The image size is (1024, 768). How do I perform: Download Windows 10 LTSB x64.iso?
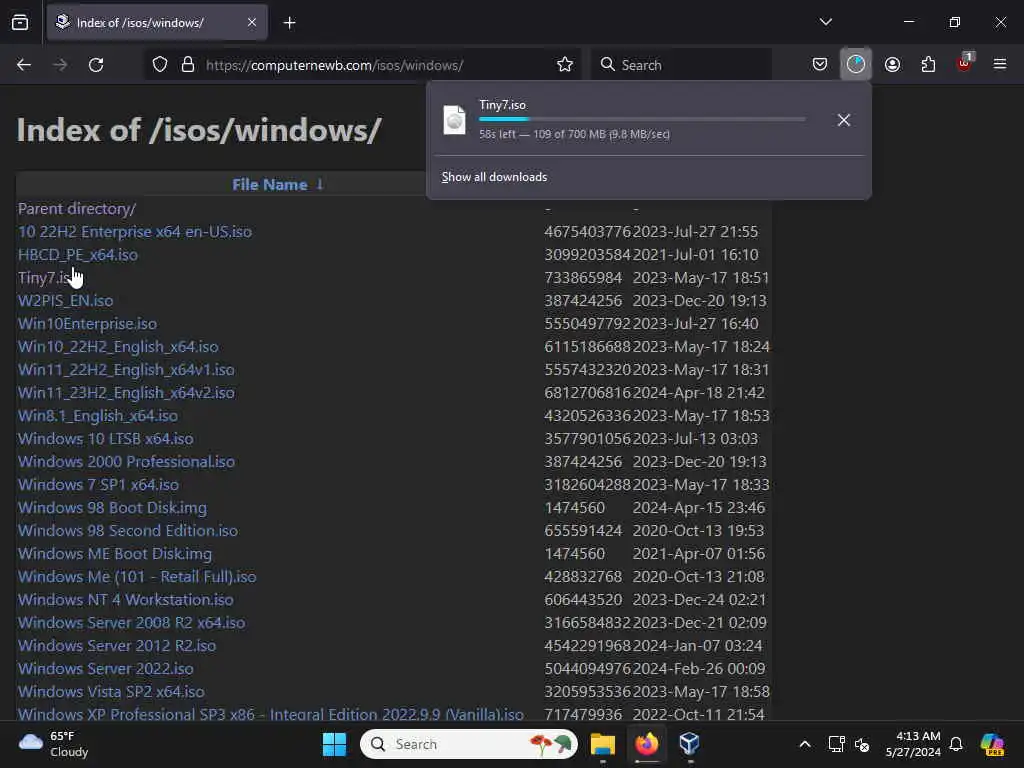coord(106,438)
